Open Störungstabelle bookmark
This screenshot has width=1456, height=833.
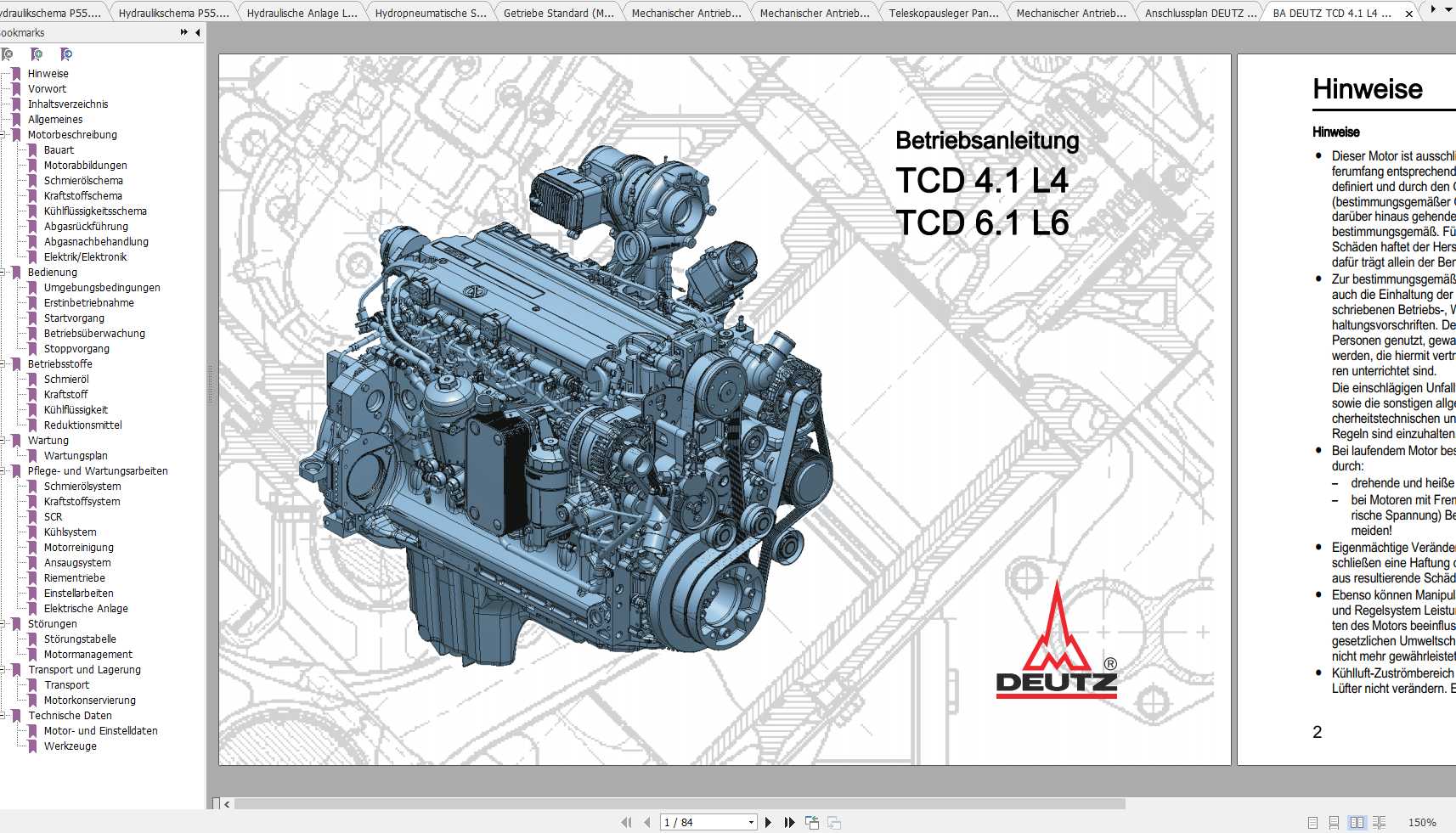click(80, 639)
